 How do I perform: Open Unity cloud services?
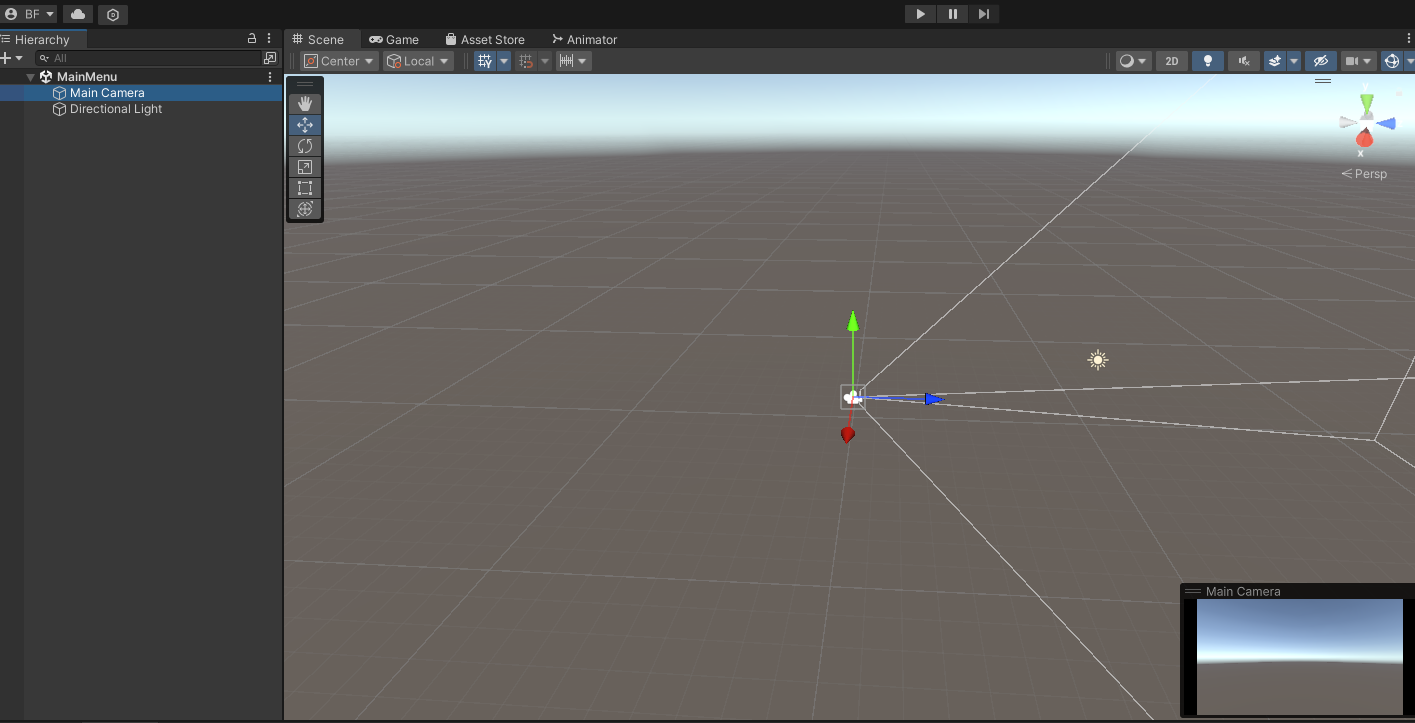[x=78, y=14]
